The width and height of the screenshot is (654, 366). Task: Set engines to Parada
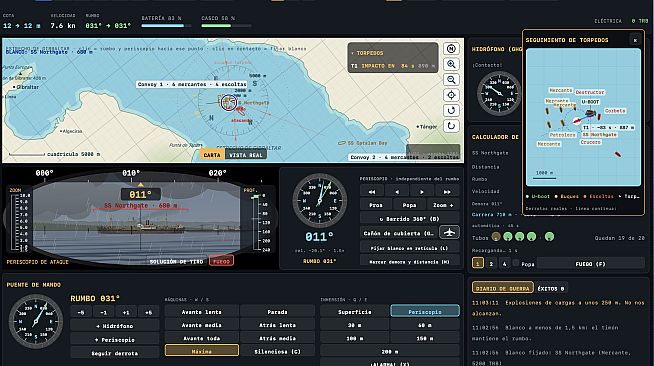pyautogui.click(x=277, y=312)
